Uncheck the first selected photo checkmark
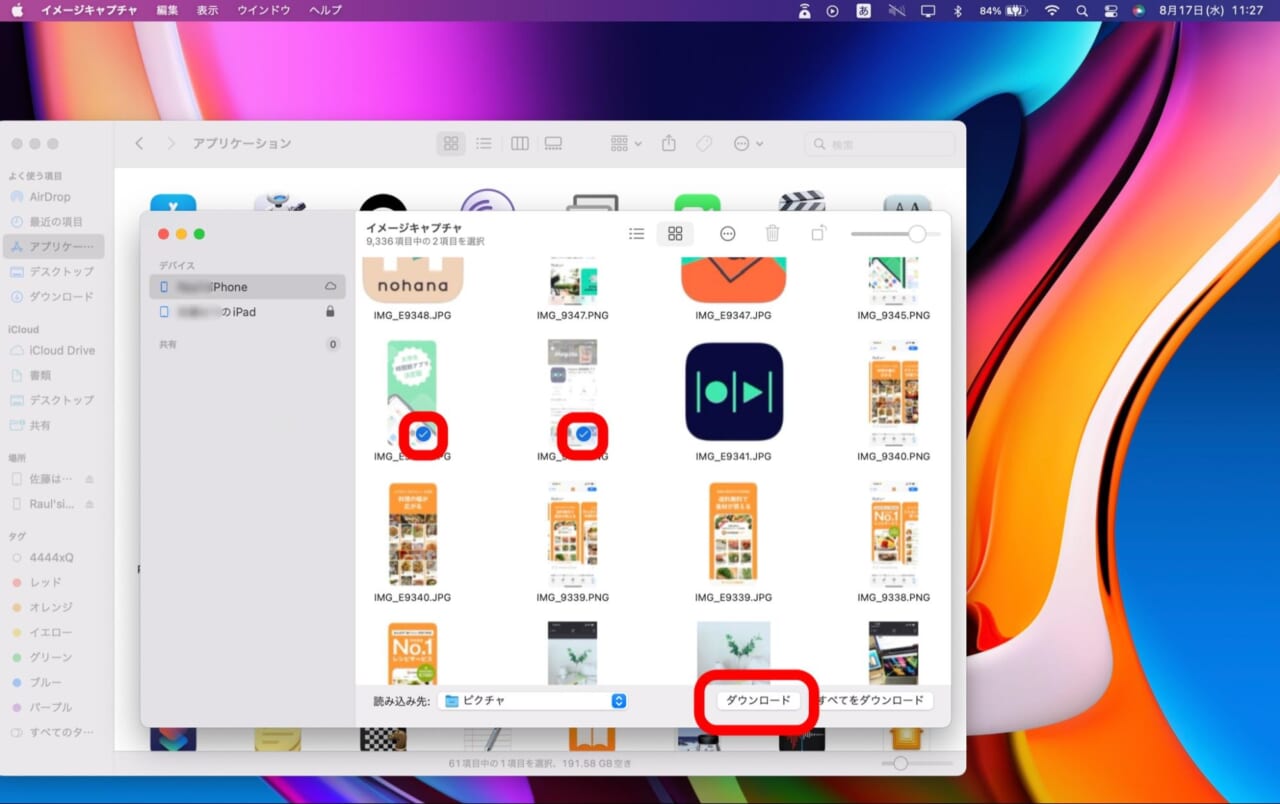The height and width of the screenshot is (804, 1280). tap(423, 434)
